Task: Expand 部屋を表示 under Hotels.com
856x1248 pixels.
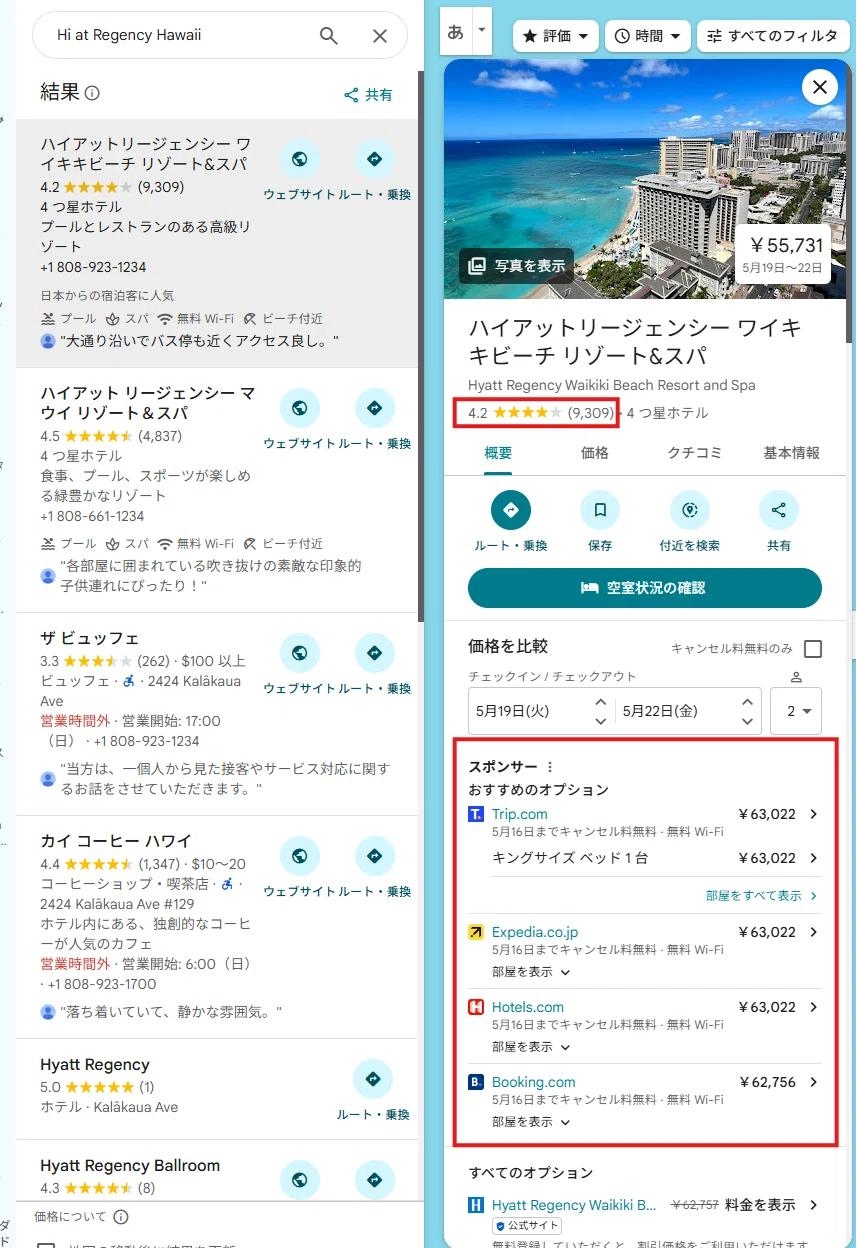Action: click(x=531, y=1047)
